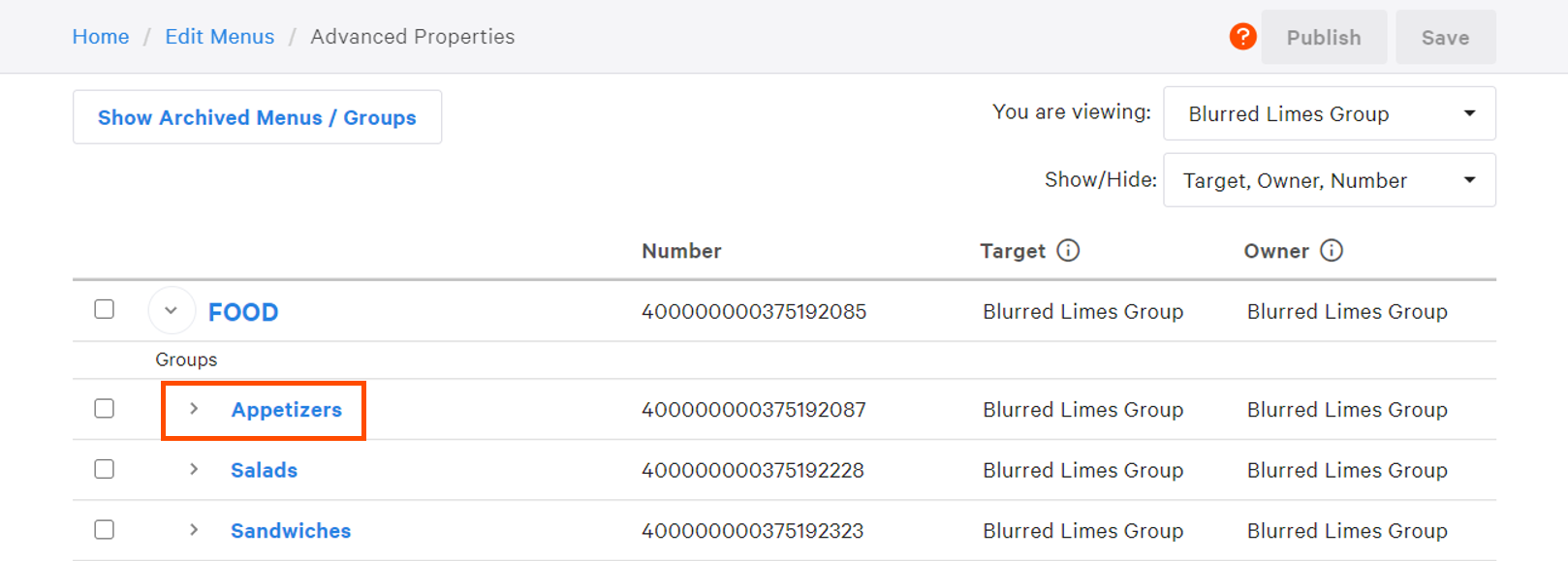Click the Target column info icon
1568x561 pixels.
click(x=1069, y=250)
